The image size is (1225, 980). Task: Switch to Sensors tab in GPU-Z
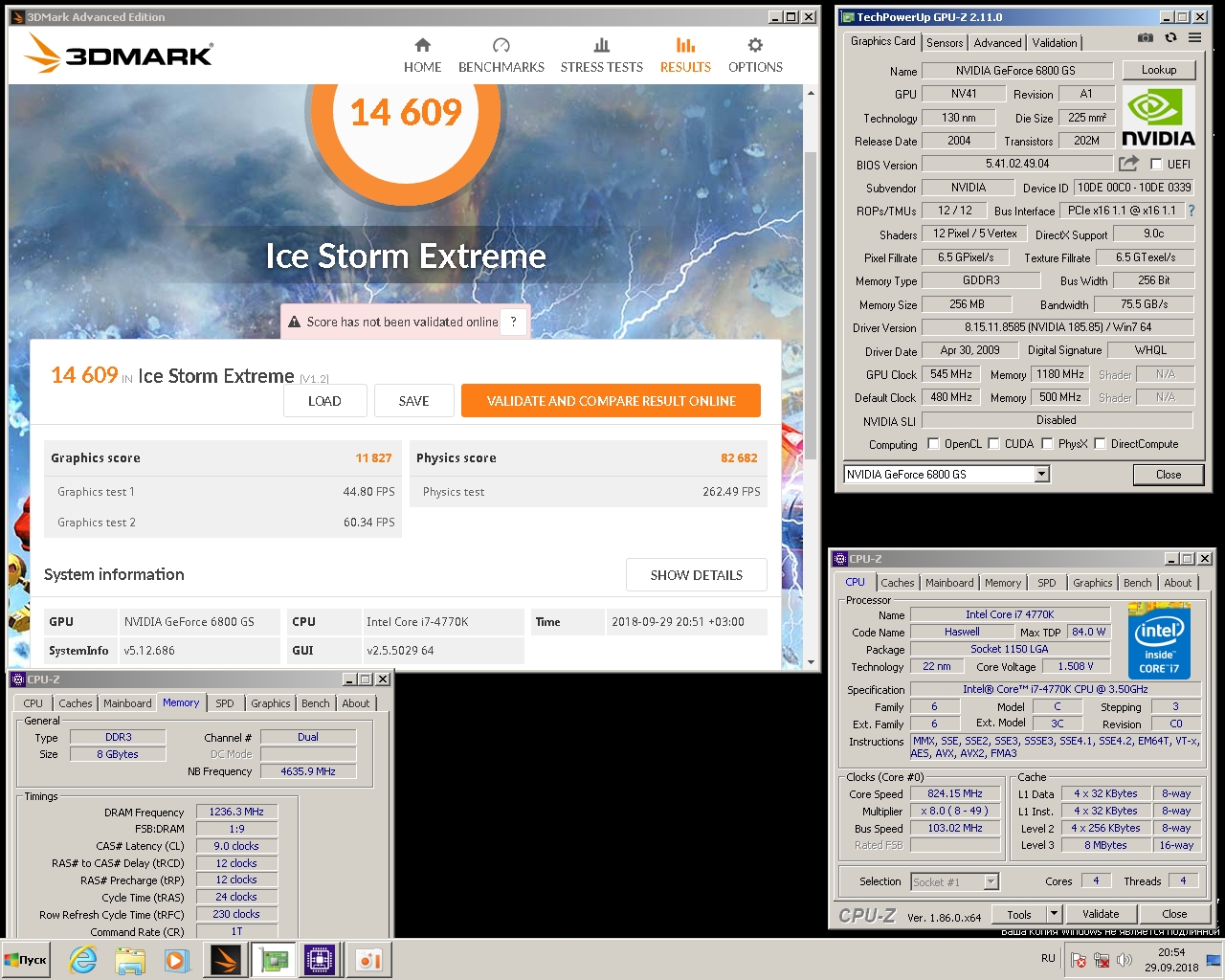(x=945, y=43)
